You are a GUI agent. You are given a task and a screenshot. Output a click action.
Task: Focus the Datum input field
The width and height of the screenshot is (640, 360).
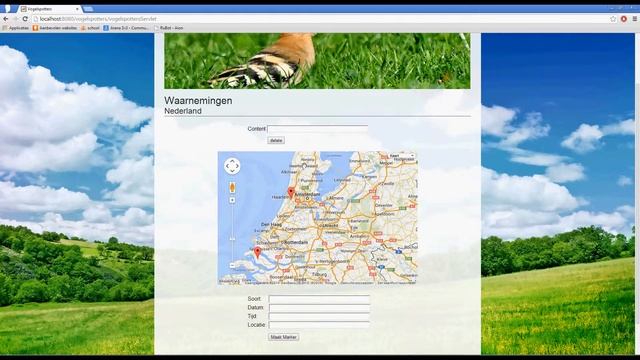click(319, 308)
